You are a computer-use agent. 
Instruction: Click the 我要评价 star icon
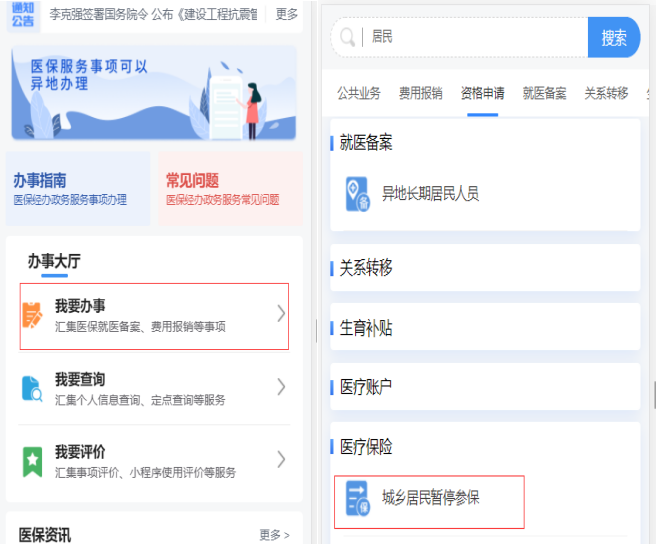click(33, 461)
